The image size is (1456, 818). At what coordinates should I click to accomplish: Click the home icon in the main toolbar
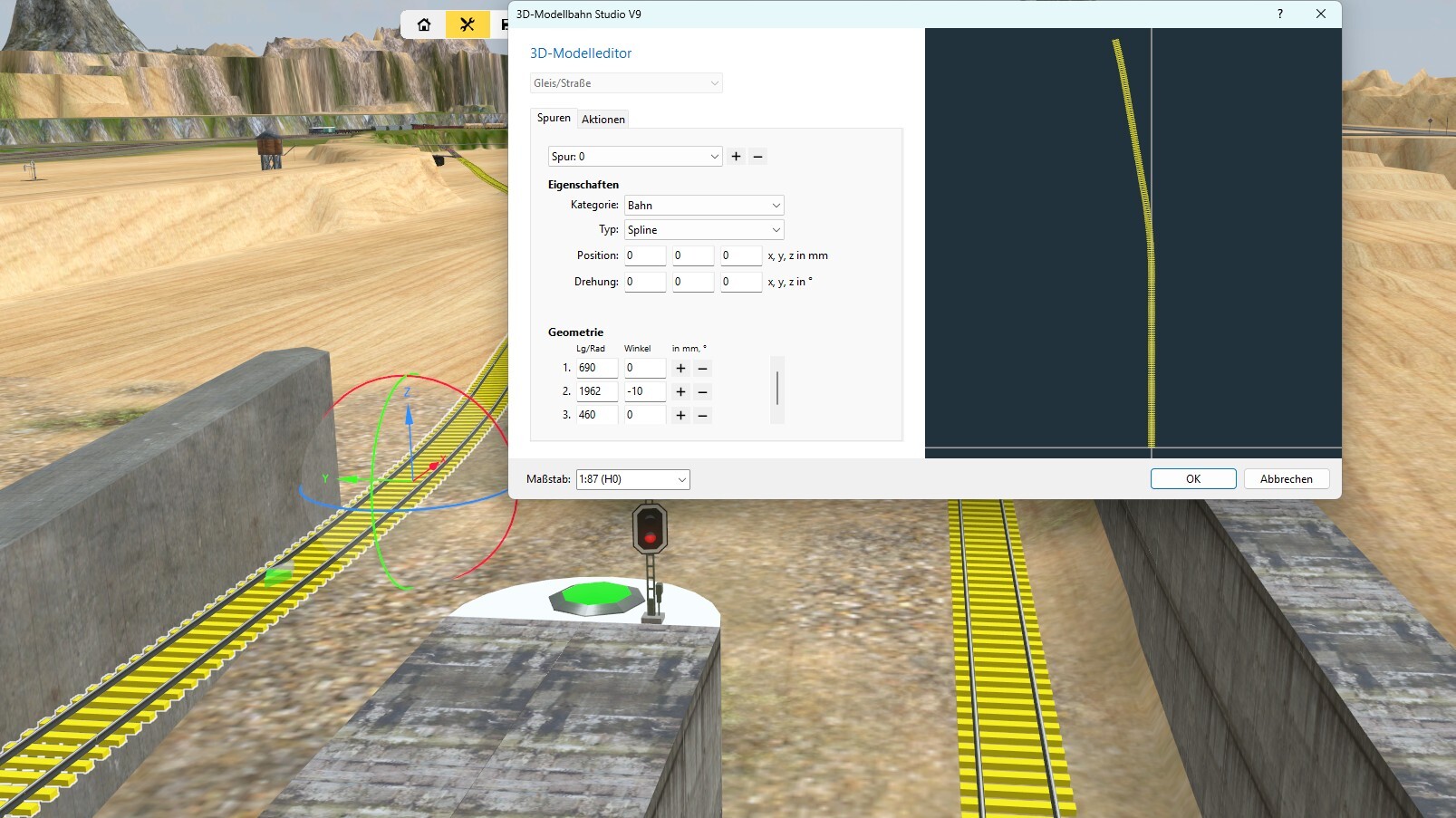click(424, 24)
